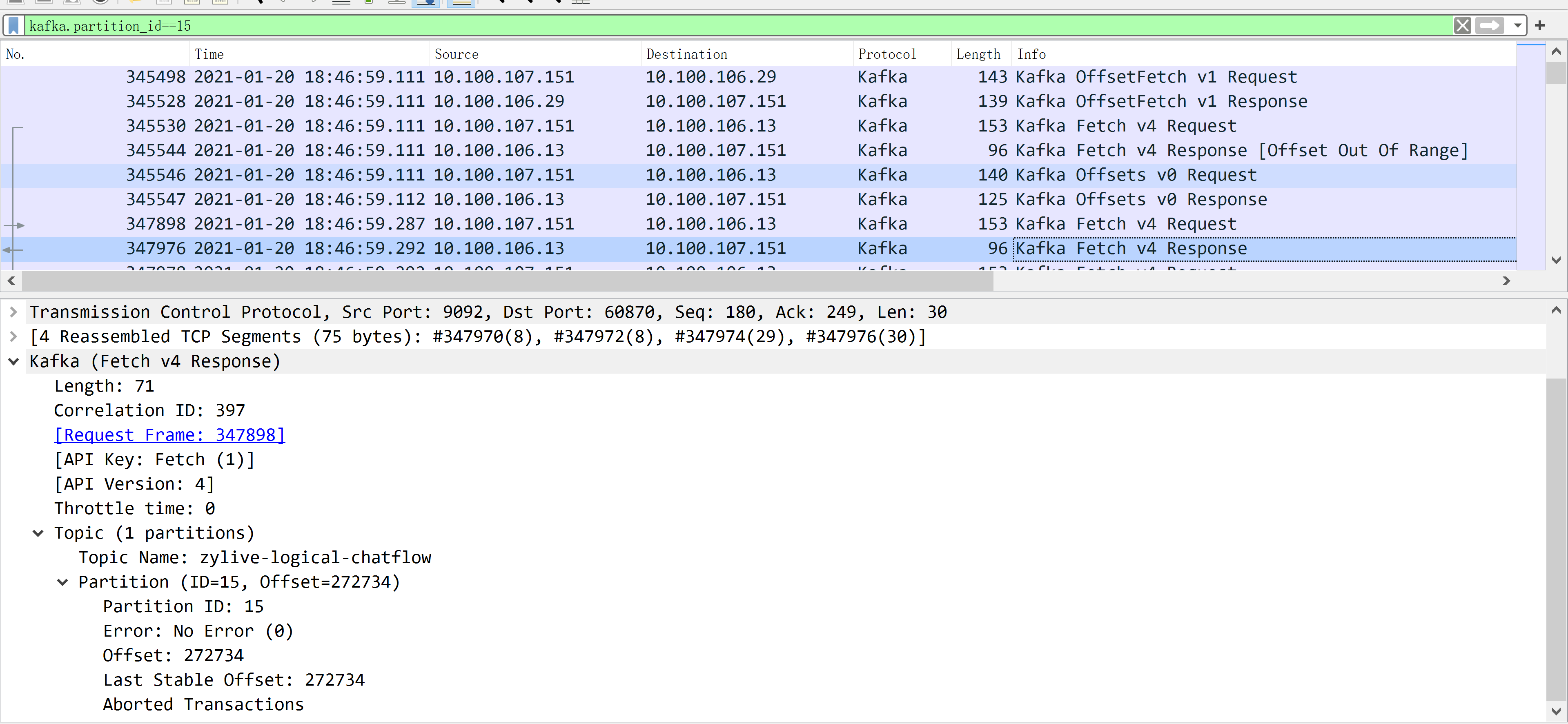Click the highlighted colorize packets toolbar icon
1568x724 pixels.
(x=461, y=2)
